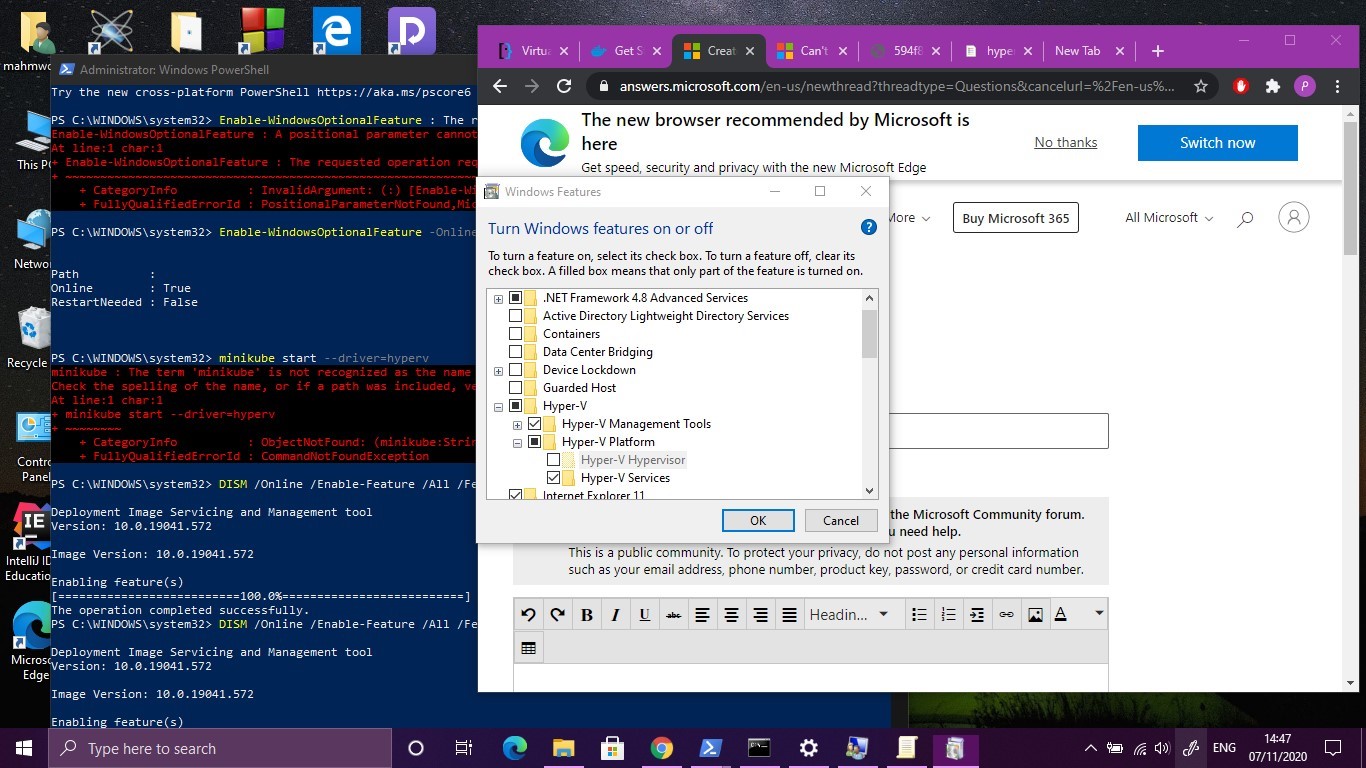Insert a hyperlink with the link icon
The width and height of the screenshot is (1366, 768).
[x=1006, y=615]
